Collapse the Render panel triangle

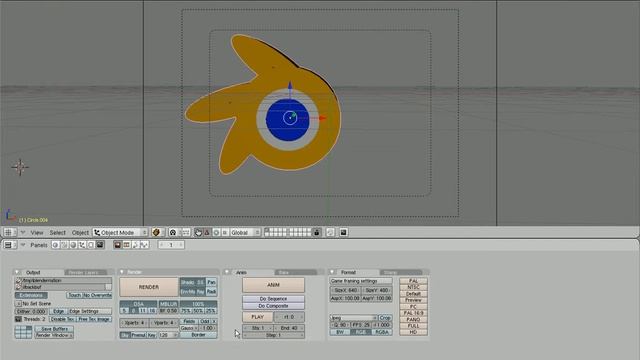coord(122,272)
